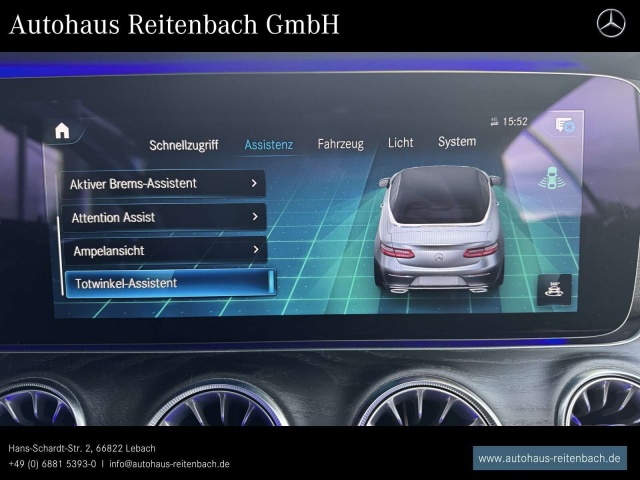Tap the Home icon
Image resolution: width=640 pixels, height=480 pixels.
pos(62,131)
